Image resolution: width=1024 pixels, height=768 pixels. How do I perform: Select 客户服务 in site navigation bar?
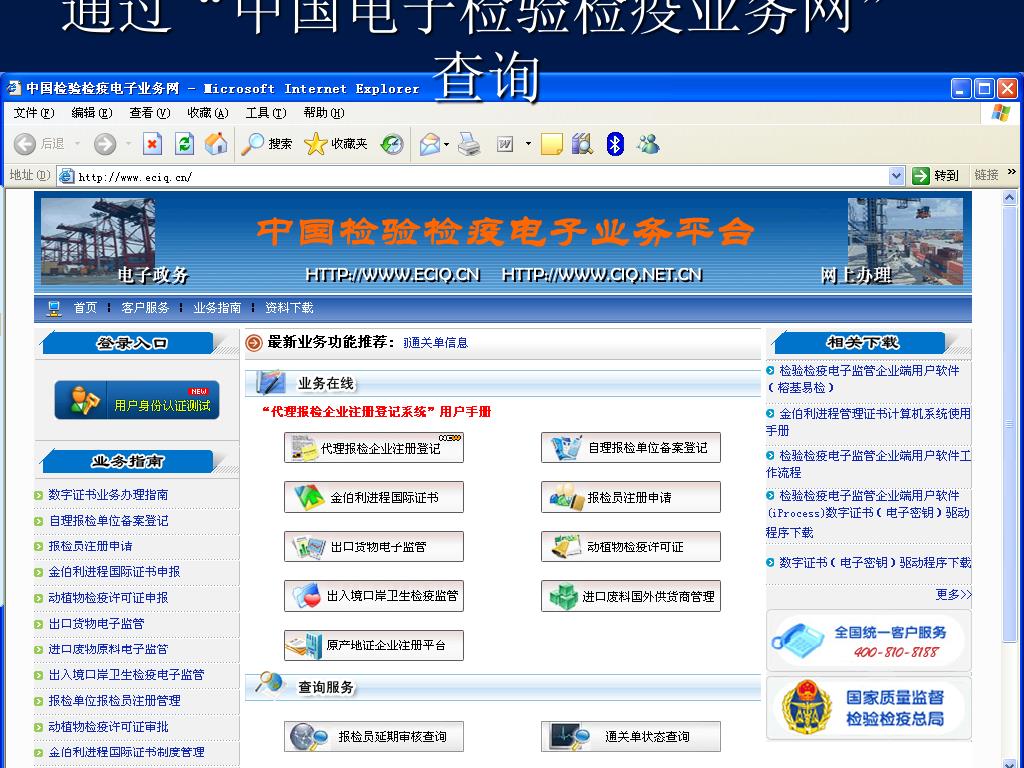coord(145,308)
